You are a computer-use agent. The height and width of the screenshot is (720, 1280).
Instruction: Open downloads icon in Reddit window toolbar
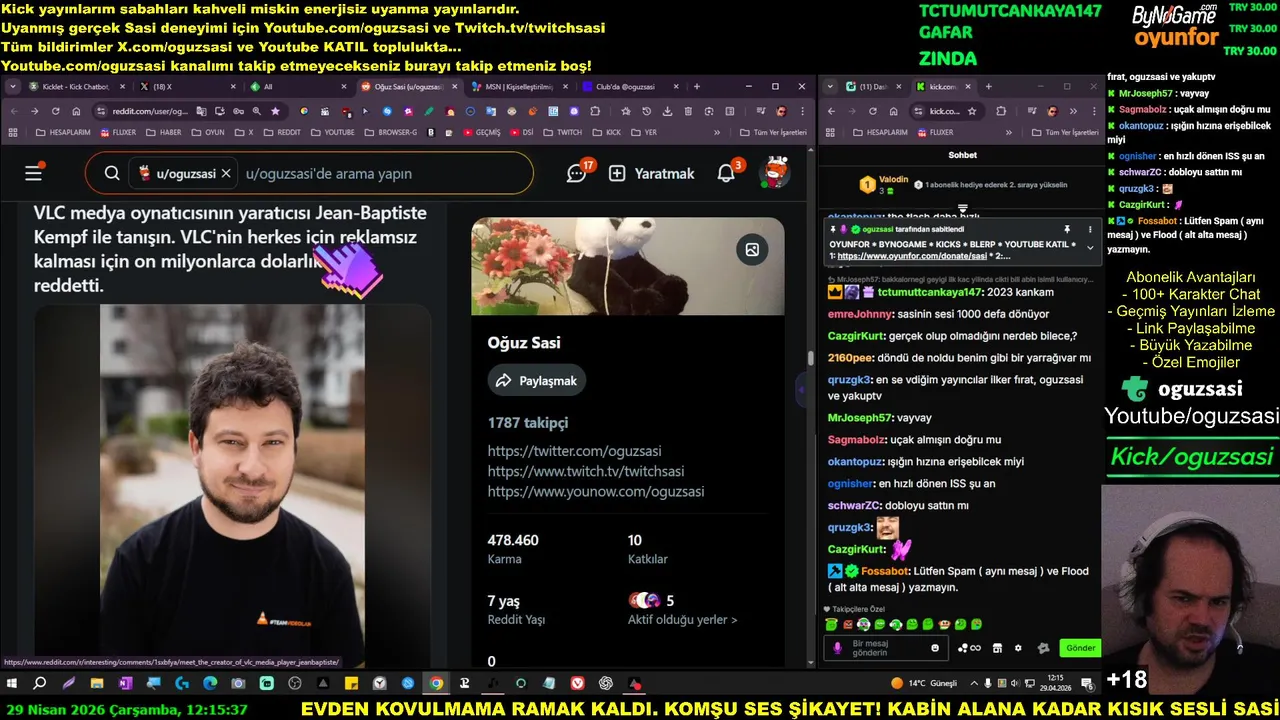pyautogui.click(x=666, y=111)
